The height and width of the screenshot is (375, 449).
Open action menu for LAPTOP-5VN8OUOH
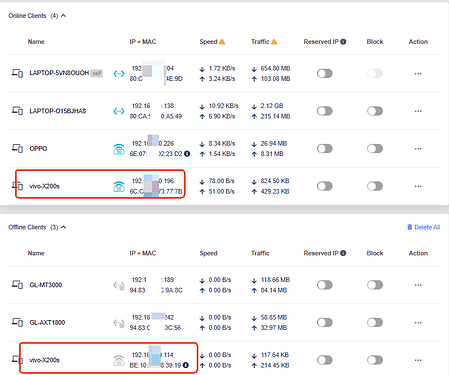[x=418, y=74]
